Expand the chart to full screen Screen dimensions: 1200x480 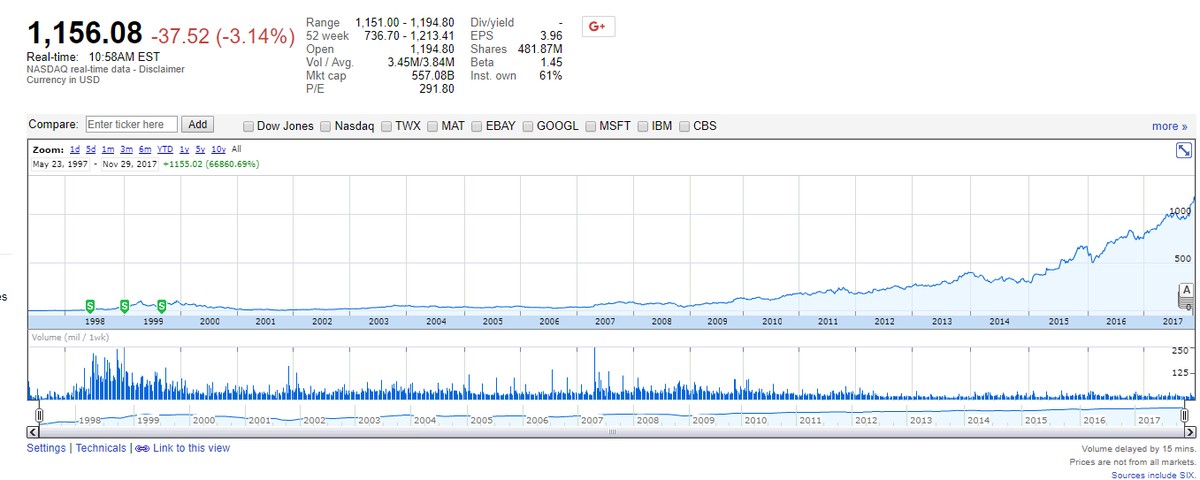pyautogui.click(x=1184, y=150)
